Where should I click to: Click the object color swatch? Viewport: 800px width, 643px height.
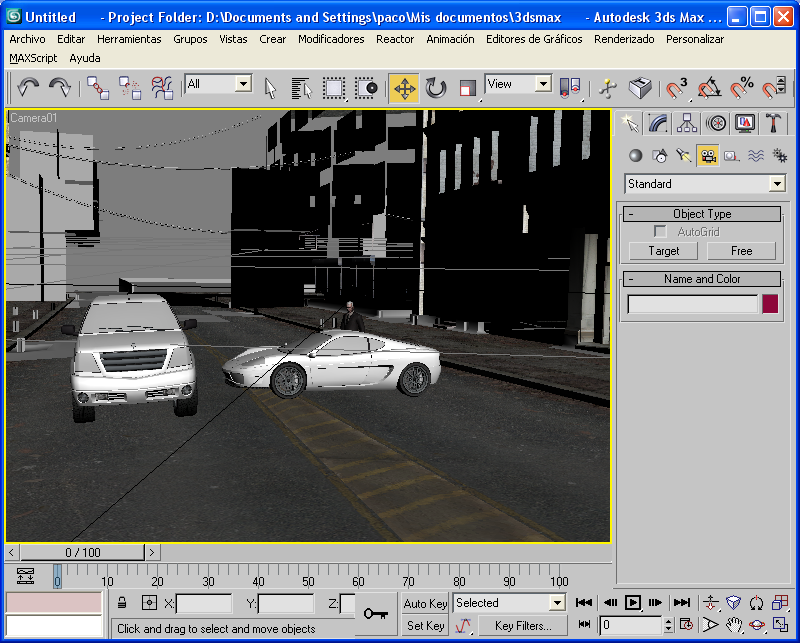(x=771, y=303)
